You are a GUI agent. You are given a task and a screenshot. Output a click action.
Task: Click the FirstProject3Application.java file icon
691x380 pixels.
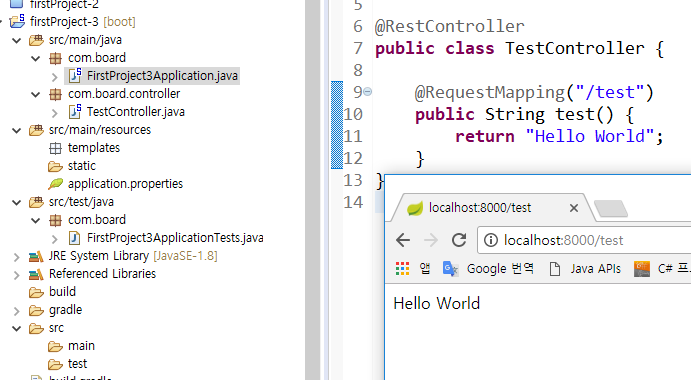click(x=74, y=75)
